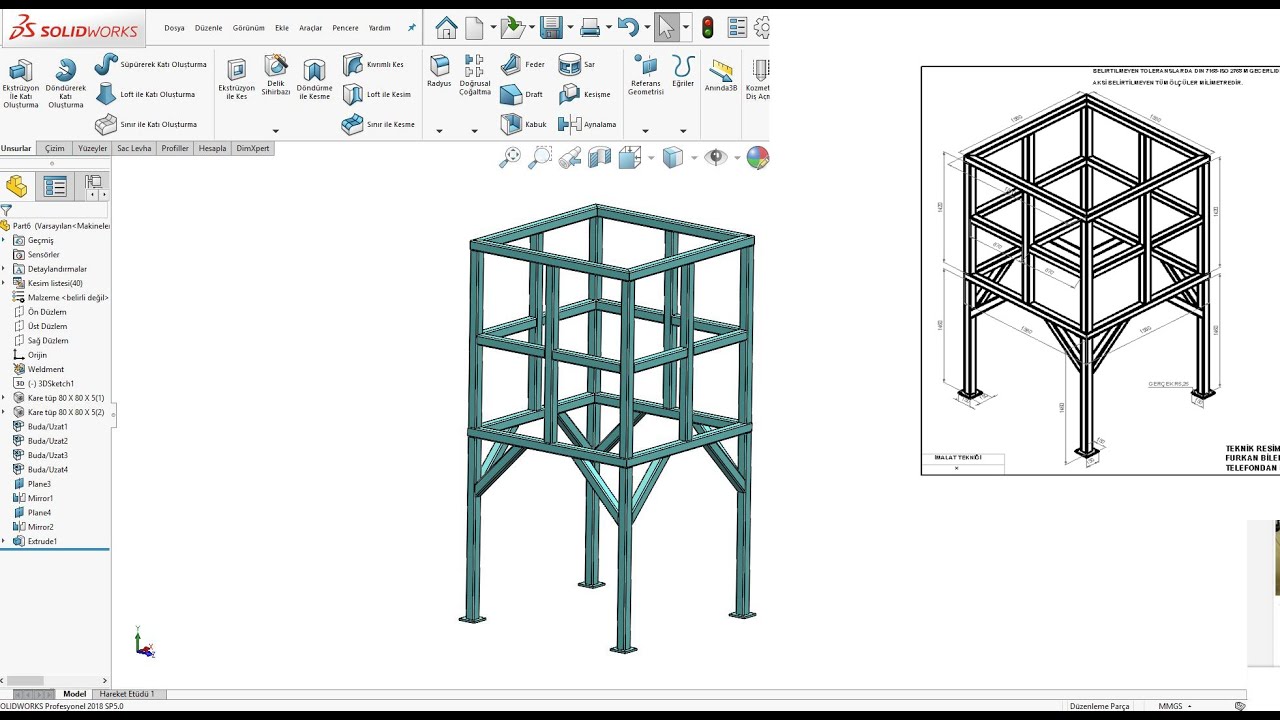This screenshot has width=1280, height=720.
Task: Select Sınır ile Katı Oluşturma
Action: (146, 124)
